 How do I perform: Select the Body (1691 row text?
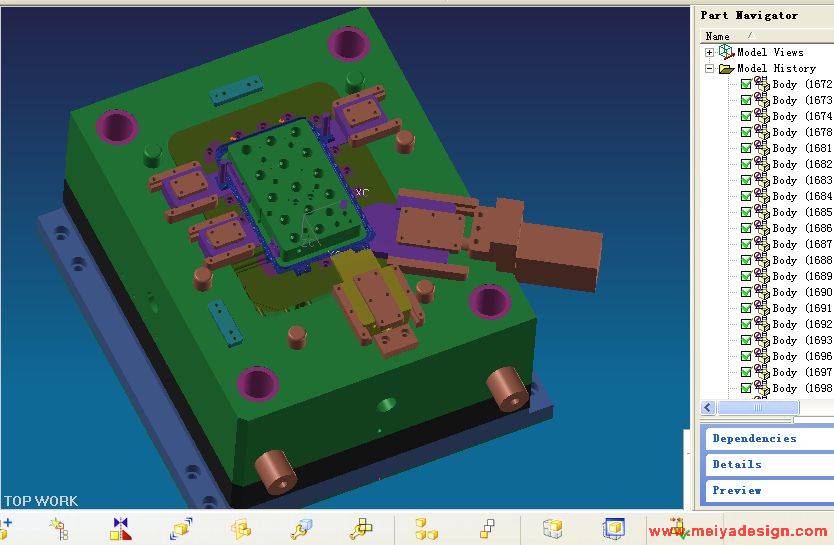coord(802,308)
